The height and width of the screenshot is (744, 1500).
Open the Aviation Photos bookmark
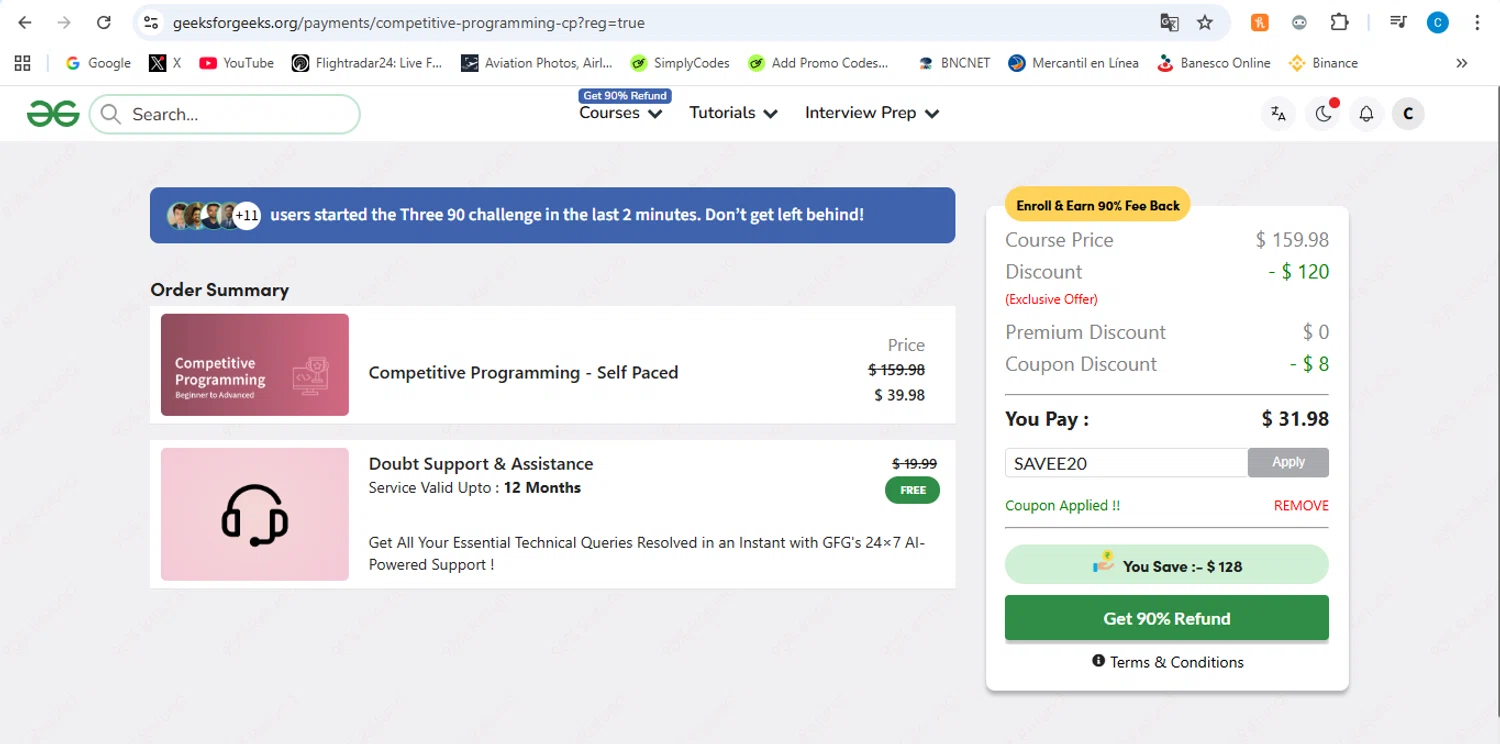click(536, 63)
